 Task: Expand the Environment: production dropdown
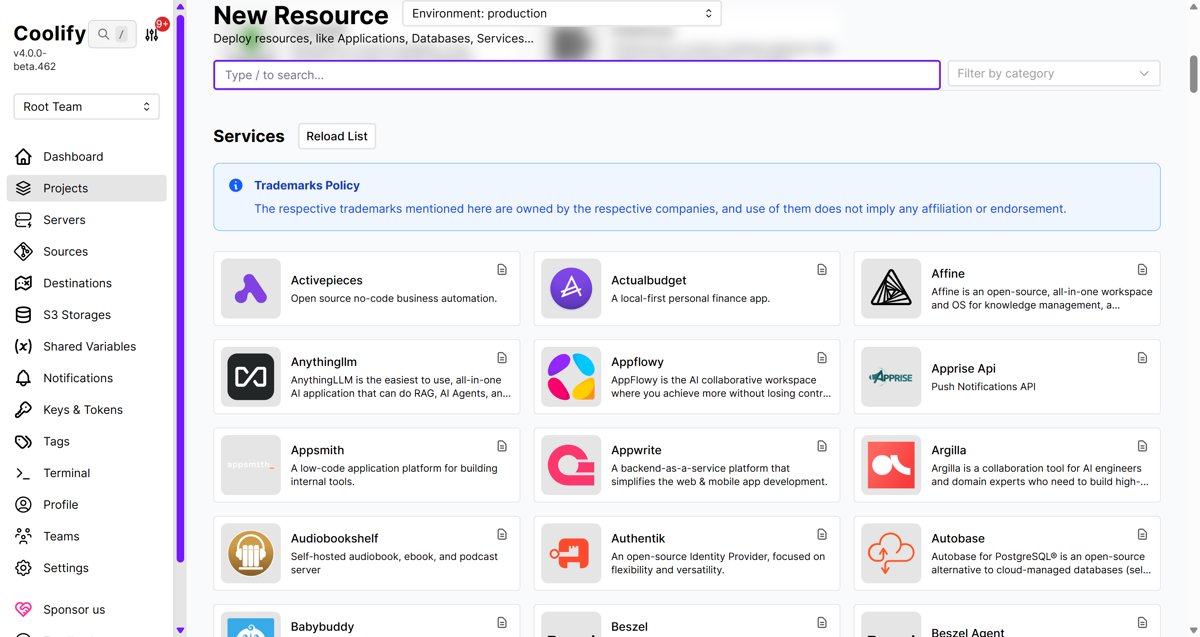(x=561, y=14)
